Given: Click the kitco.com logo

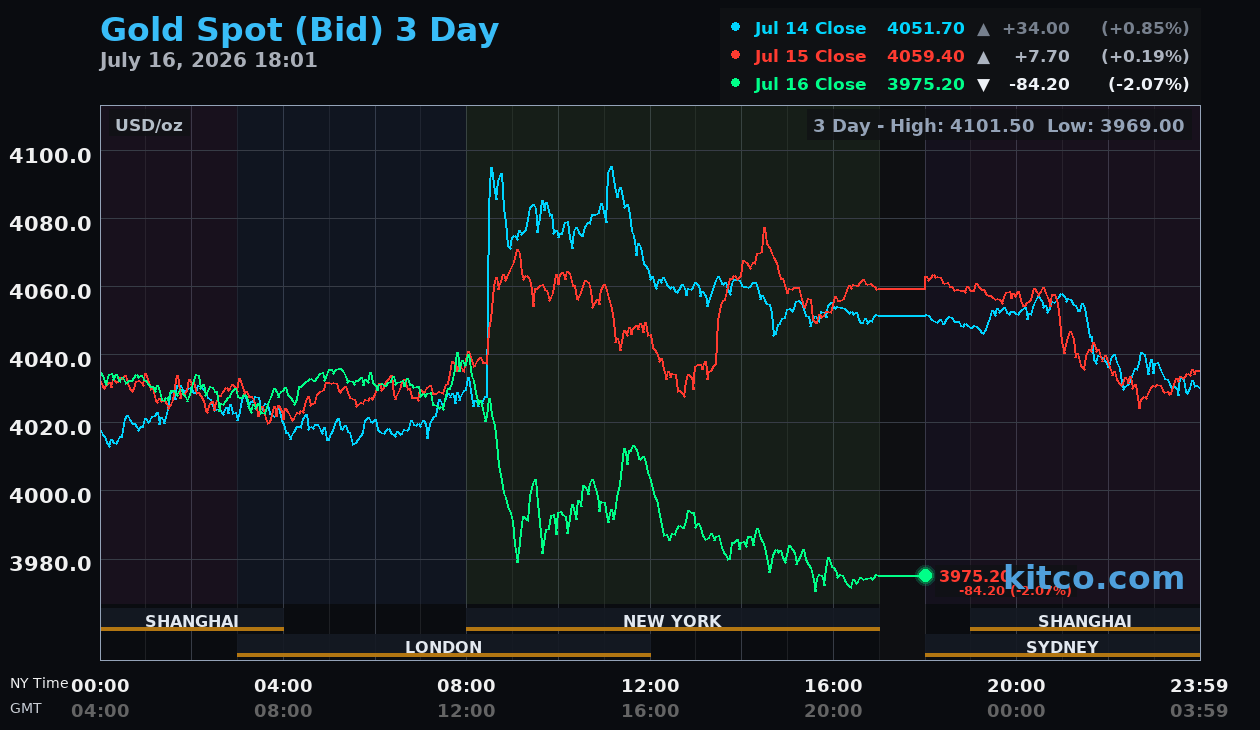Looking at the screenshot, I should click(x=1094, y=578).
